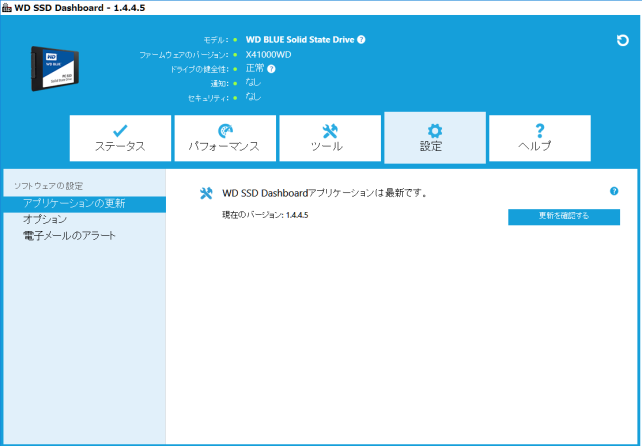The width and height of the screenshot is (642, 446).
Task: Select the 設定 tab
Action: pyautogui.click(x=435, y=138)
